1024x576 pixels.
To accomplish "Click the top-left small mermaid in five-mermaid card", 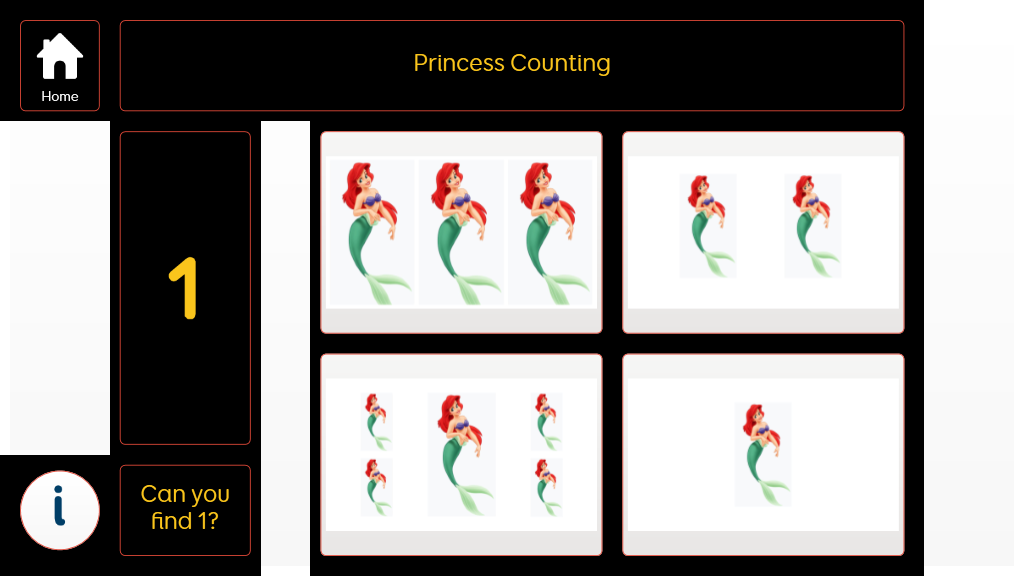I will [x=376, y=422].
